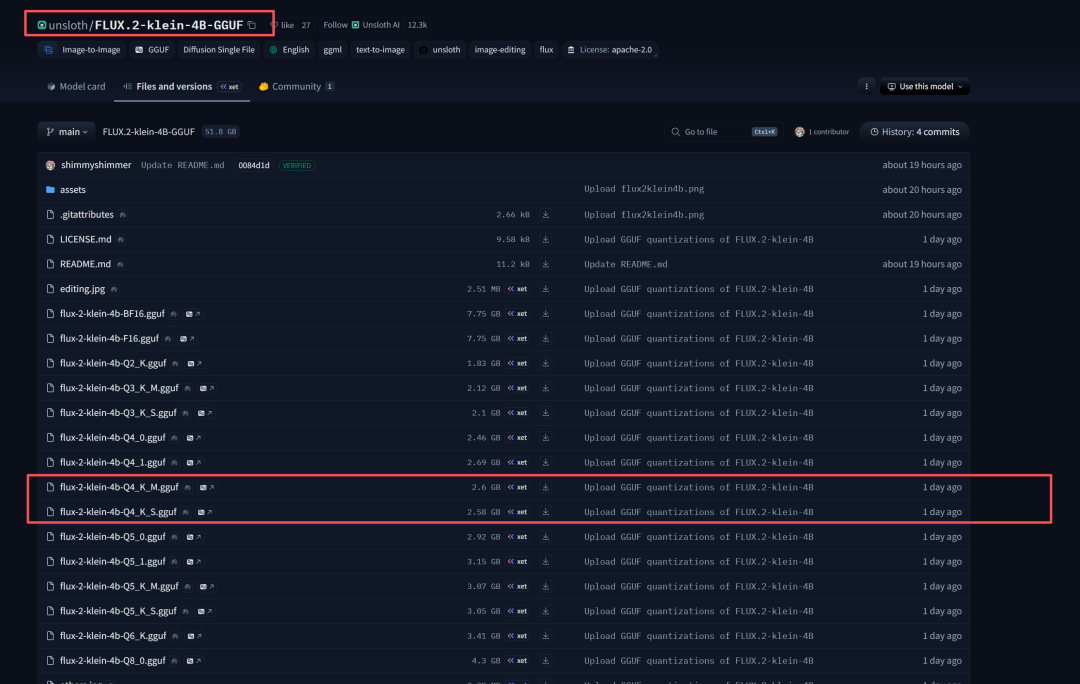Image resolution: width=1080 pixels, height=684 pixels.
Task: Download flux-2-klein-4b-Q2_K.gguf
Action: pos(546,363)
